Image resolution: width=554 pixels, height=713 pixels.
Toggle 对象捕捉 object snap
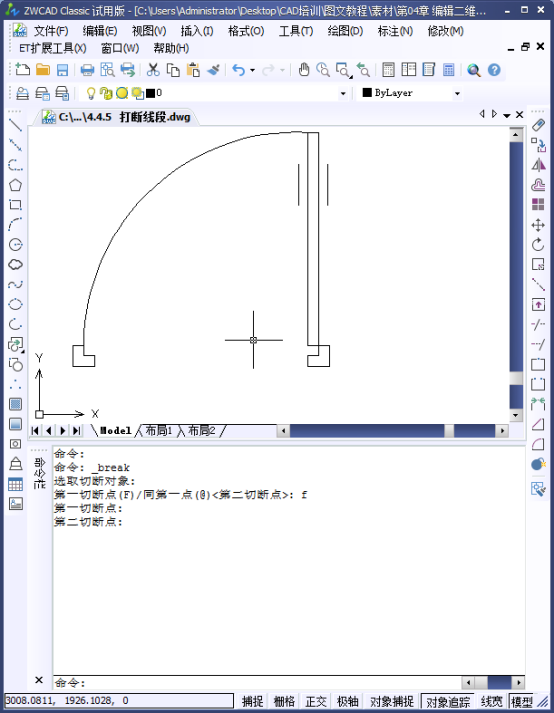pyautogui.click(x=392, y=701)
